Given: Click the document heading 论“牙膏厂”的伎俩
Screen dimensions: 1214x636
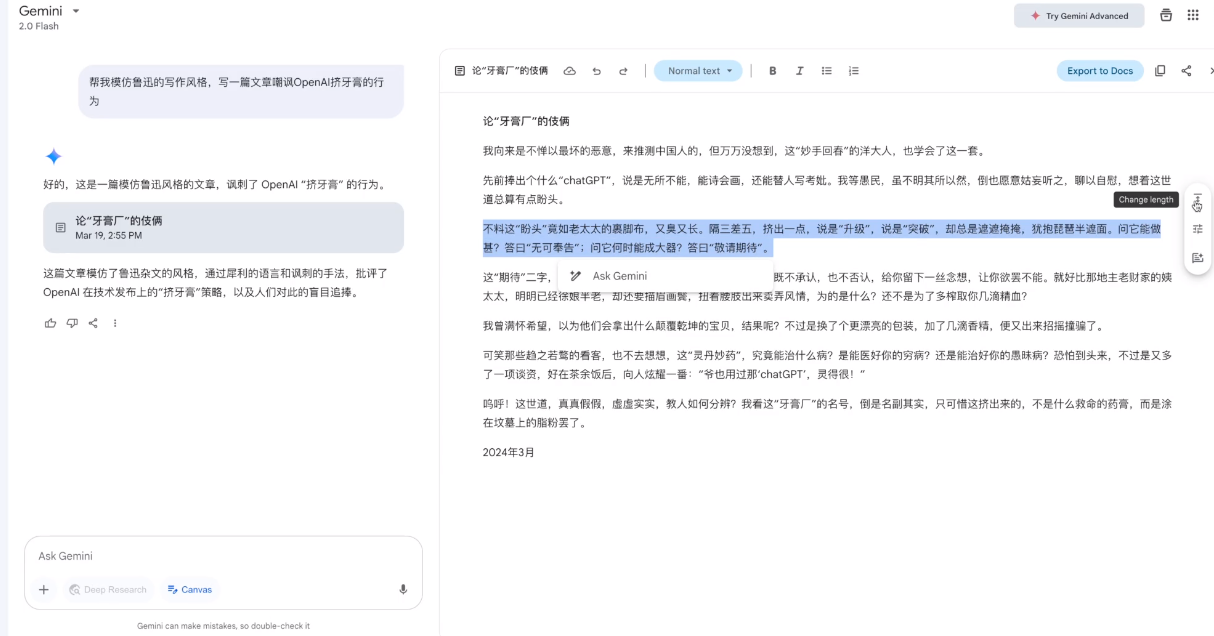Looking at the screenshot, I should click(x=526, y=121).
